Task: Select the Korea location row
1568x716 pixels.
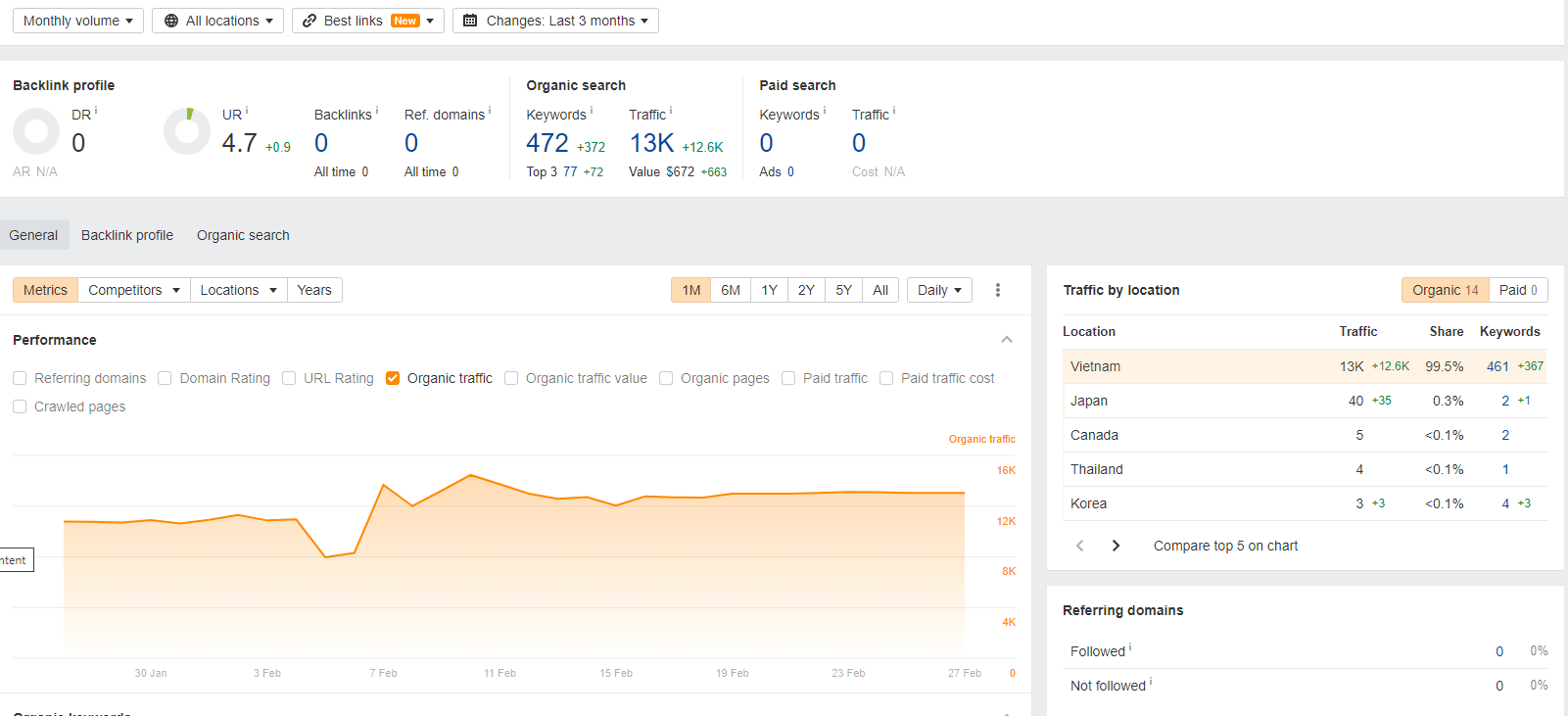Action: (x=1305, y=503)
